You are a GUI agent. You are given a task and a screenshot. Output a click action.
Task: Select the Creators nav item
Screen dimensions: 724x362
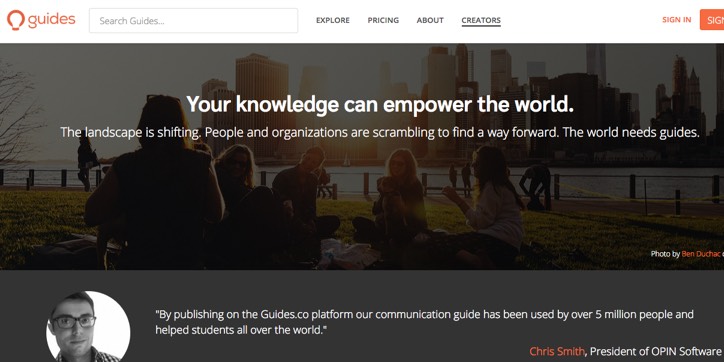click(481, 21)
